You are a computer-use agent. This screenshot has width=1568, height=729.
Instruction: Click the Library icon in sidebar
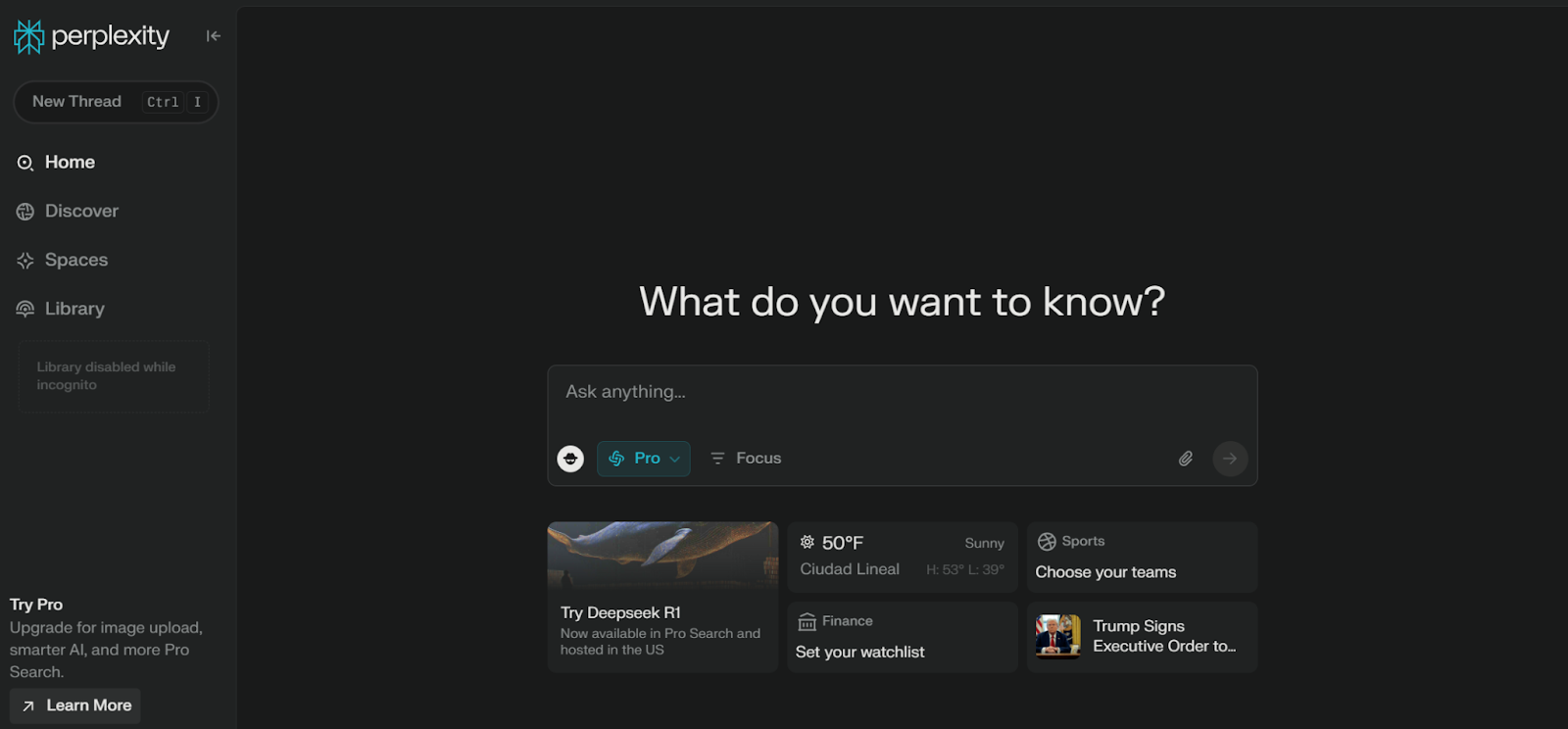25,310
